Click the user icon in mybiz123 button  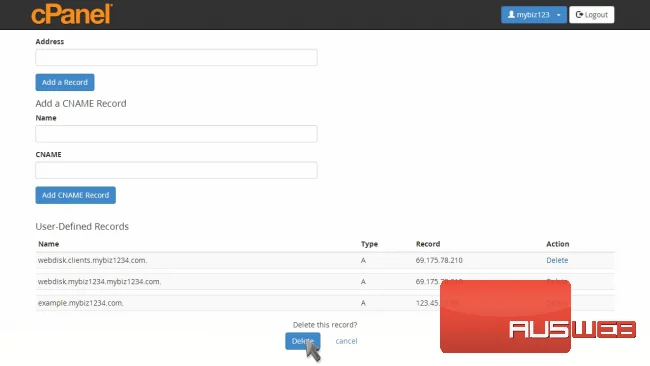[x=511, y=15]
